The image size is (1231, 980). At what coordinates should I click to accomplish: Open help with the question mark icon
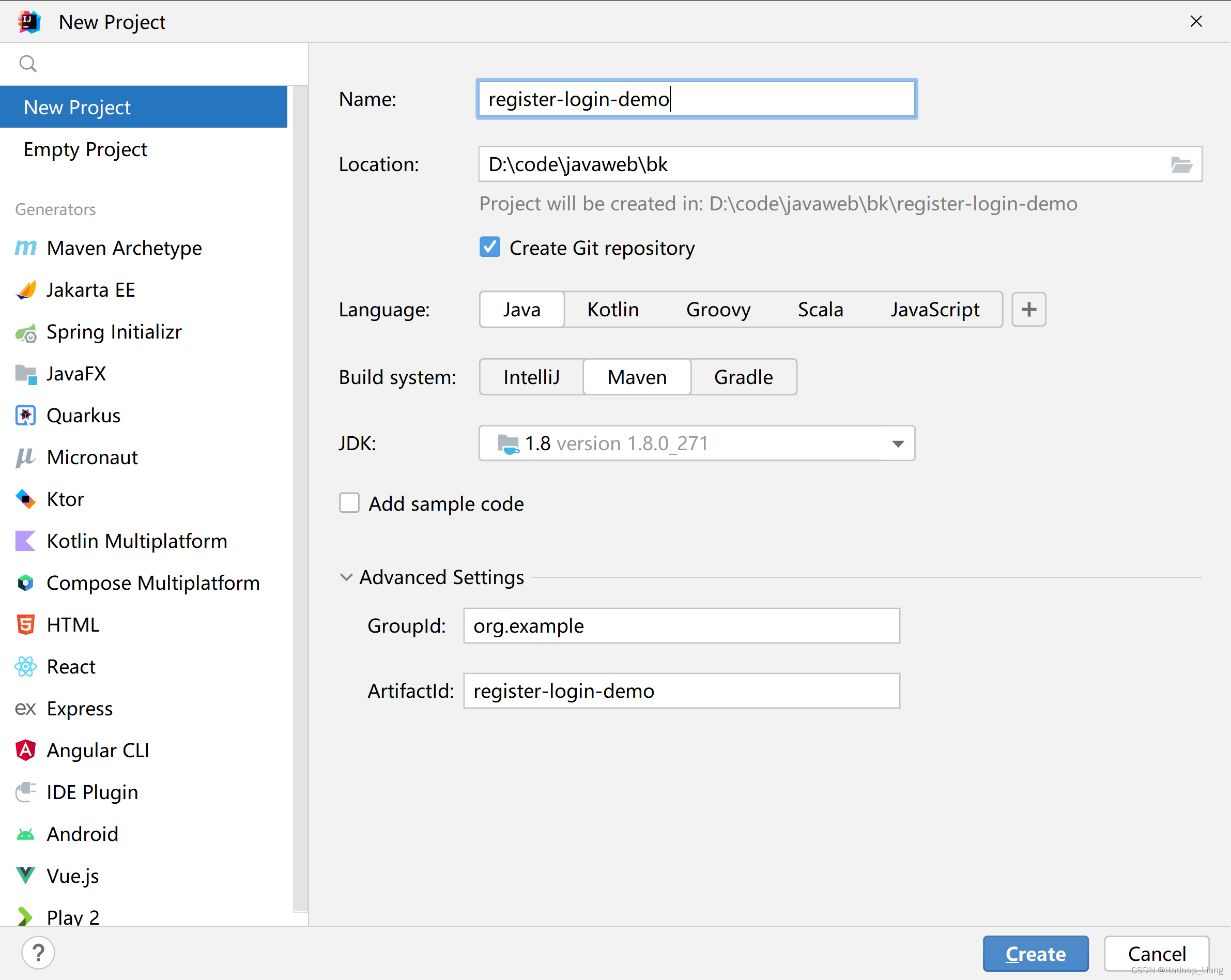38,952
